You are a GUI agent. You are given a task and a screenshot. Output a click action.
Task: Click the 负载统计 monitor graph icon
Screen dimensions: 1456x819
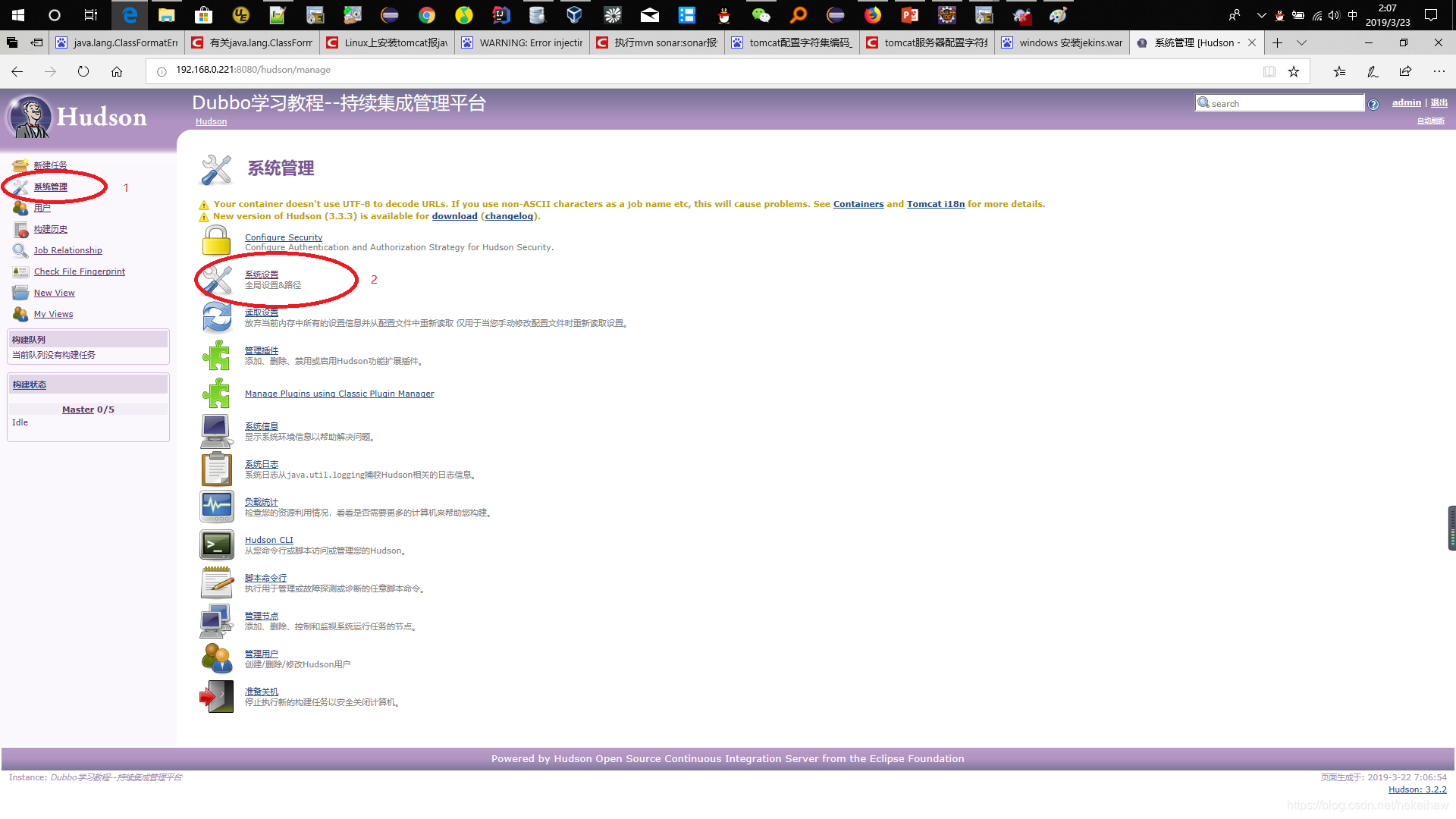pyautogui.click(x=216, y=507)
